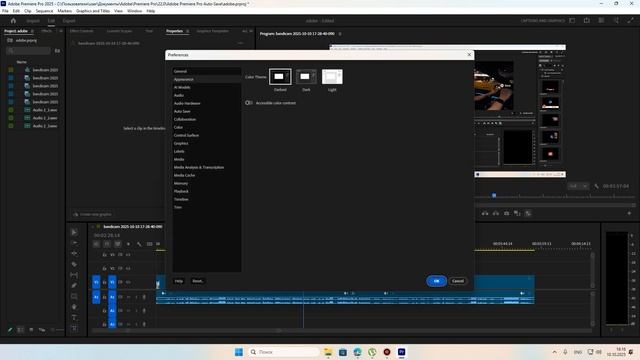Open the Sequence menu
The width and height of the screenshot is (640, 360).
(x=44, y=11)
